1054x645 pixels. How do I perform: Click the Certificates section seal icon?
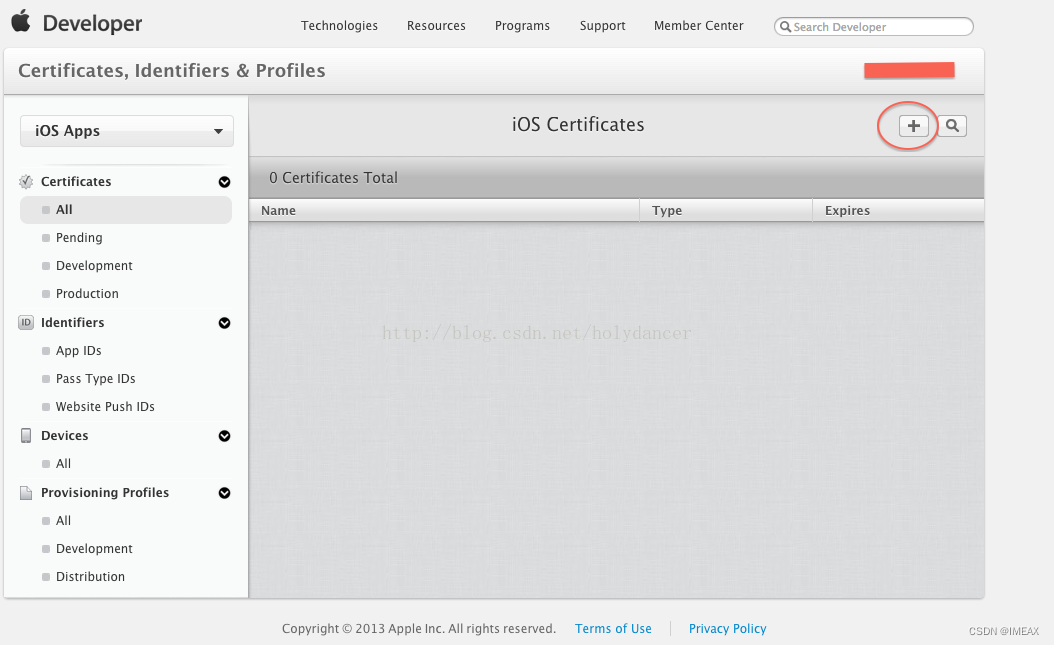tap(26, 181)
